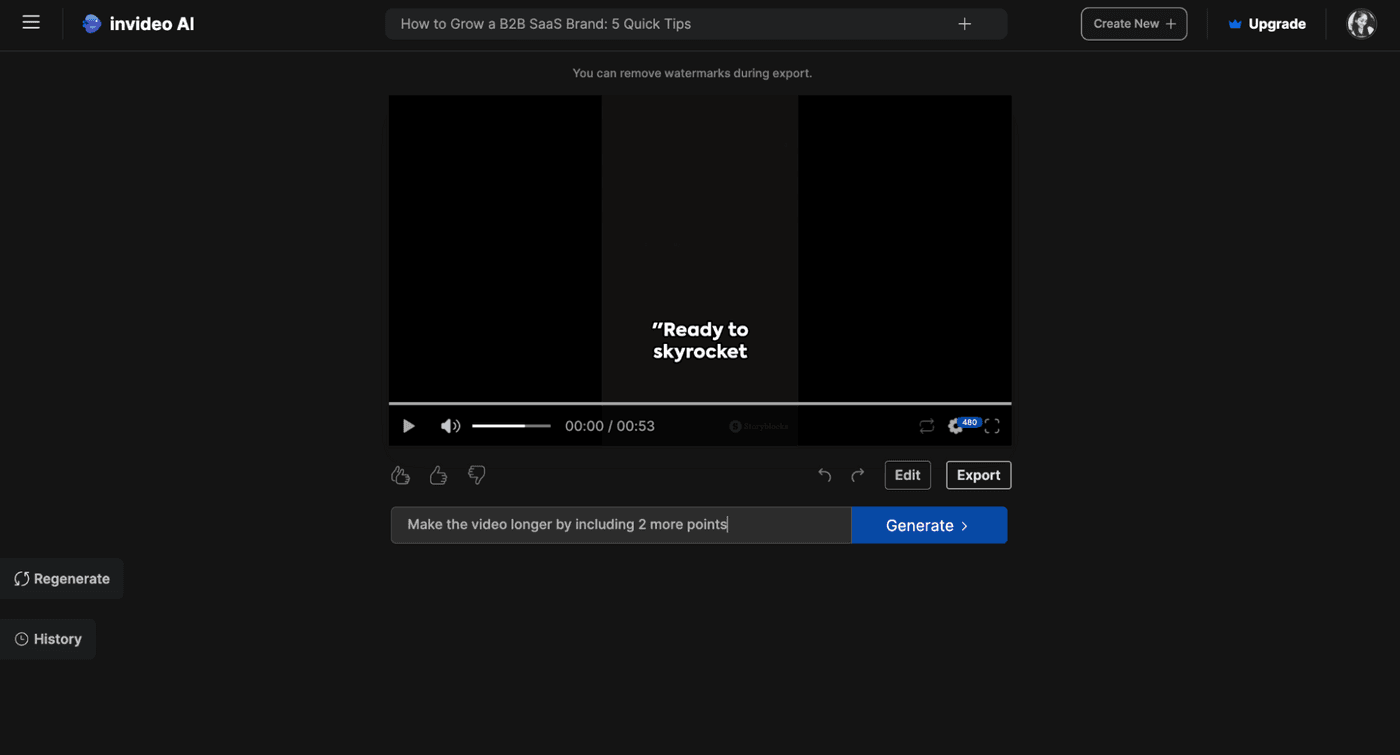Open video quality settings showing 480
Image resolution: width=1400 pixels, height=755 pixels.
957,425
